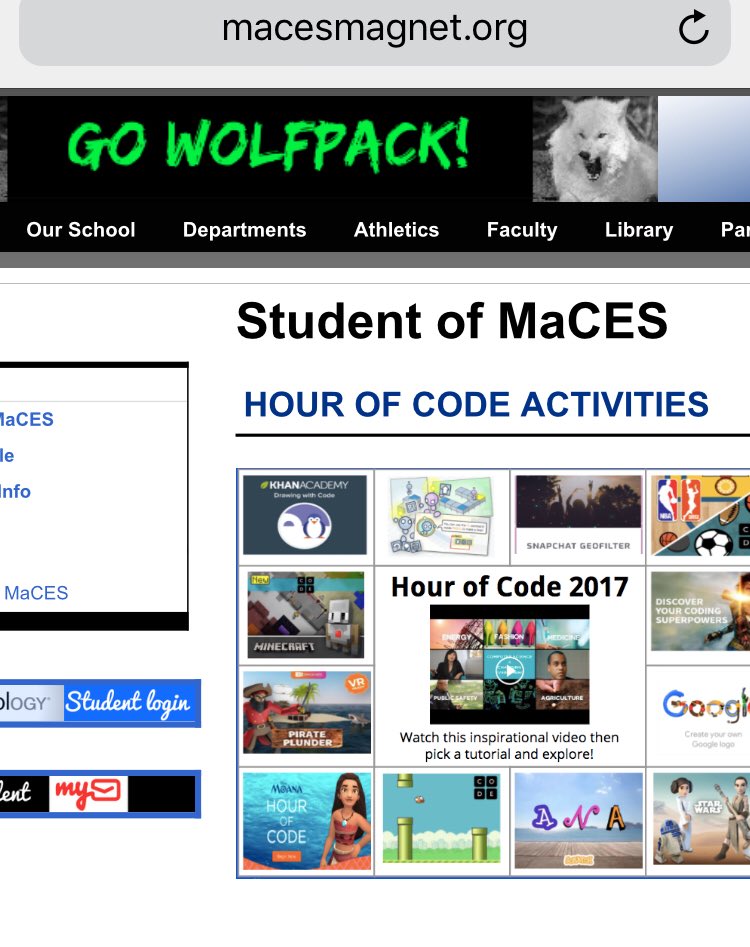Open the sidebar link ending in Info
This screenshot has height=947, width=750.
point(15,492)
